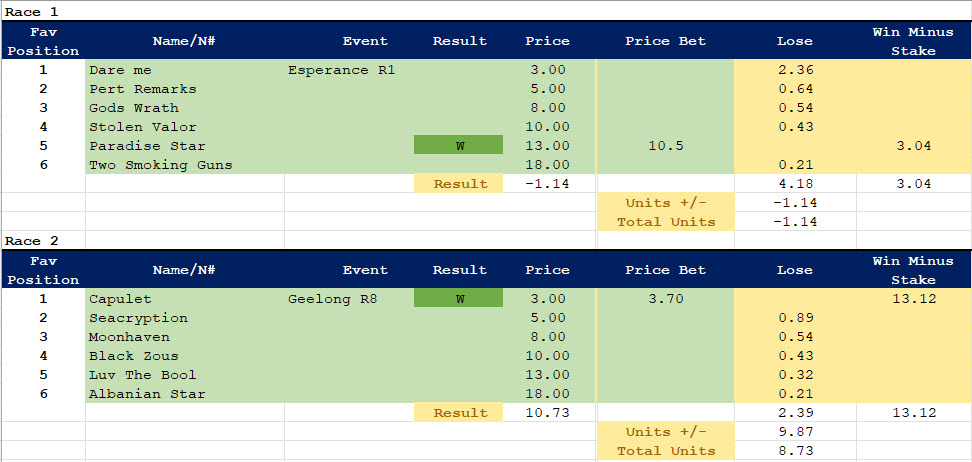972x462 pixels.
Task: Click the 13.12 Win Minus Stake for Capulet
Action: point(913,299)
